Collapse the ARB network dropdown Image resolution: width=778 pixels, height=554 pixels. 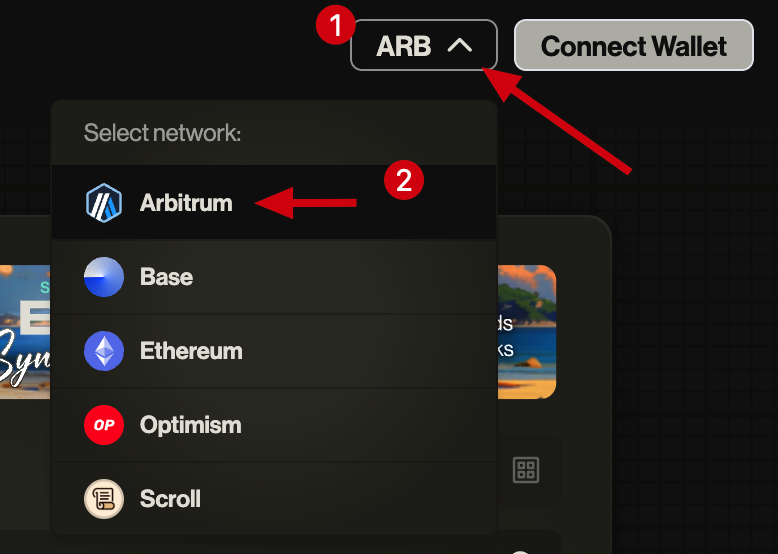coord(424,45)
